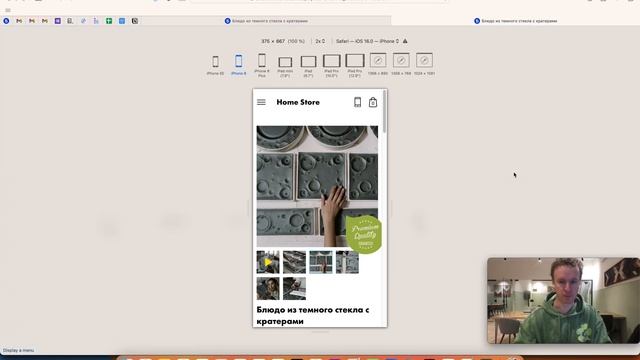Play the video thumbnail with yellow play icon

click(268, 262)
